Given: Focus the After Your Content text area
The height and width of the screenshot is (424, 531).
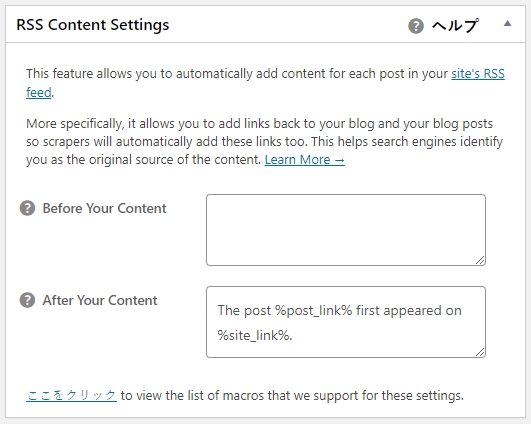Looking at the screenshot, I should pyautogui.click(x=346, y=322).
